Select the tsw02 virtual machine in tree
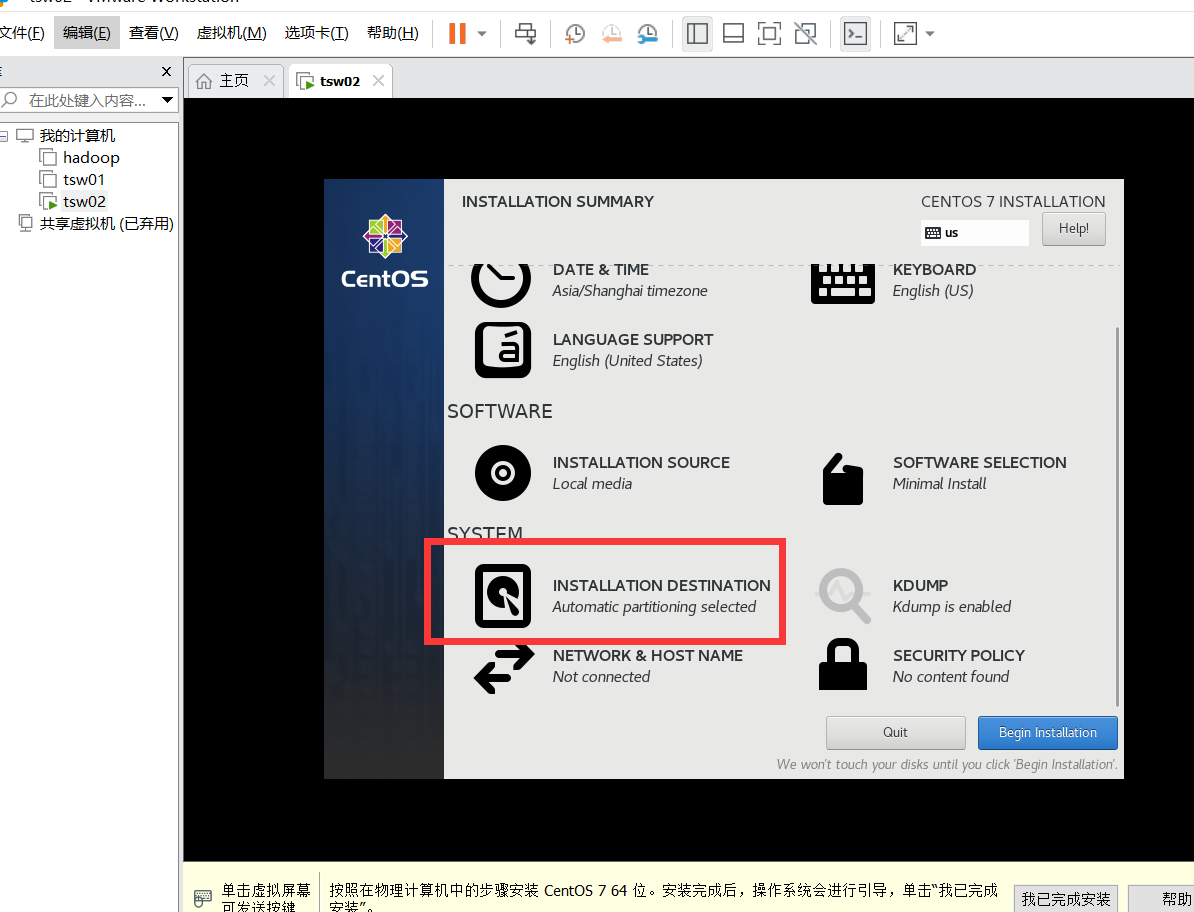Viewport: 1194px width, 912px height. pyautogui.click(x=84, y=202)
